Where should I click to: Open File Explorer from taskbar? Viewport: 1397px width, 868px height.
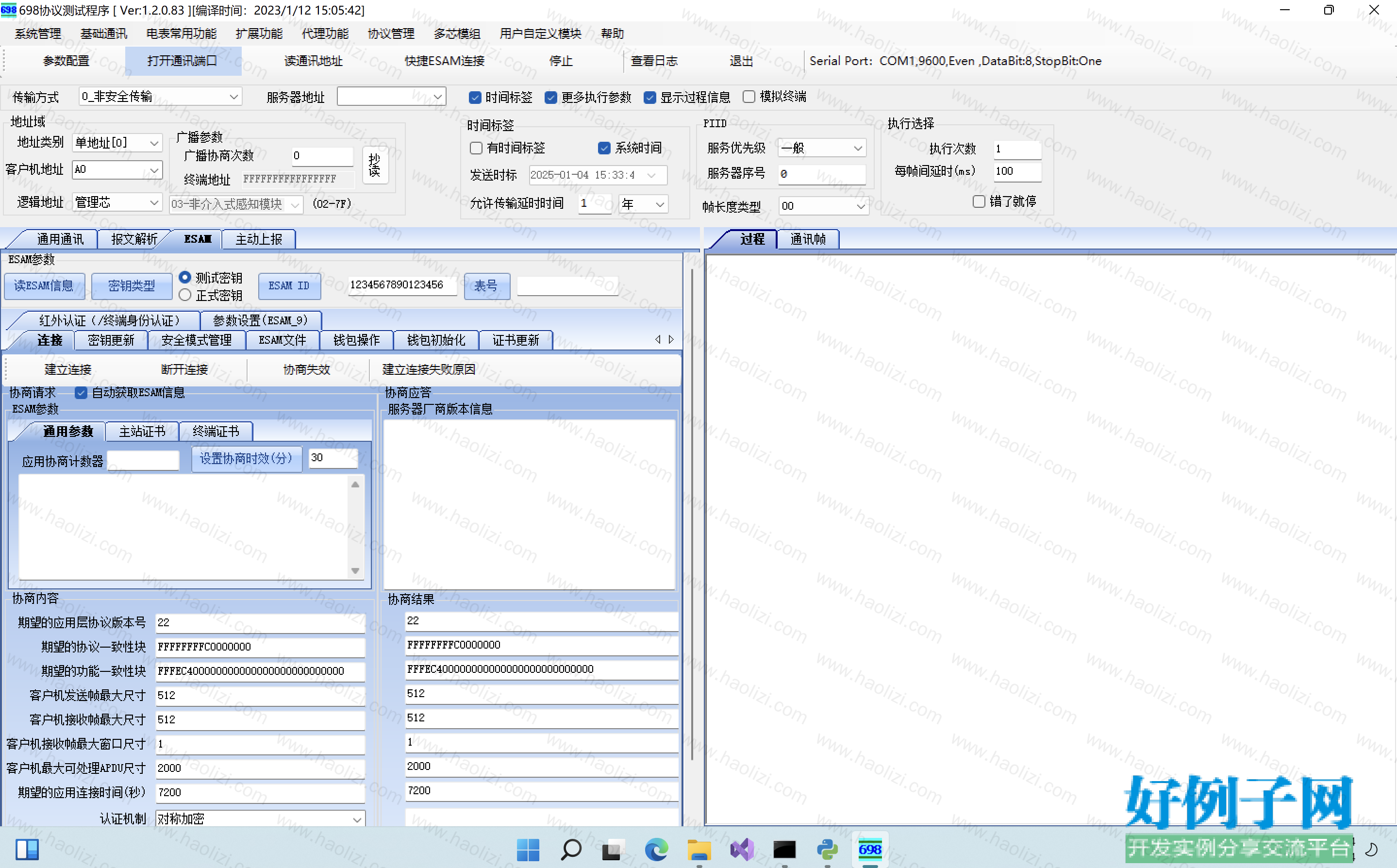coord(699,849)
